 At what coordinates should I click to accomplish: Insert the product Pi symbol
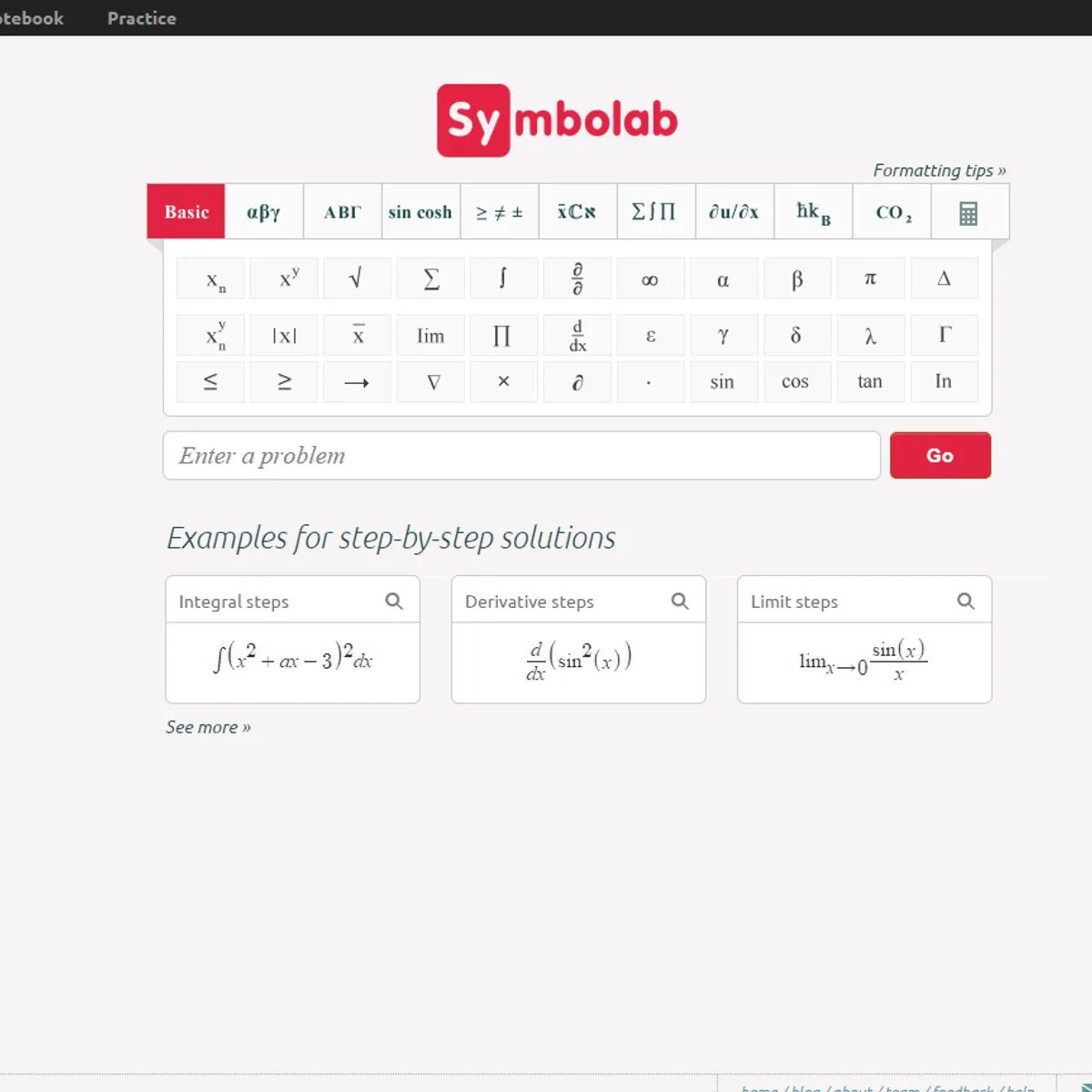[x=503, y=335]
